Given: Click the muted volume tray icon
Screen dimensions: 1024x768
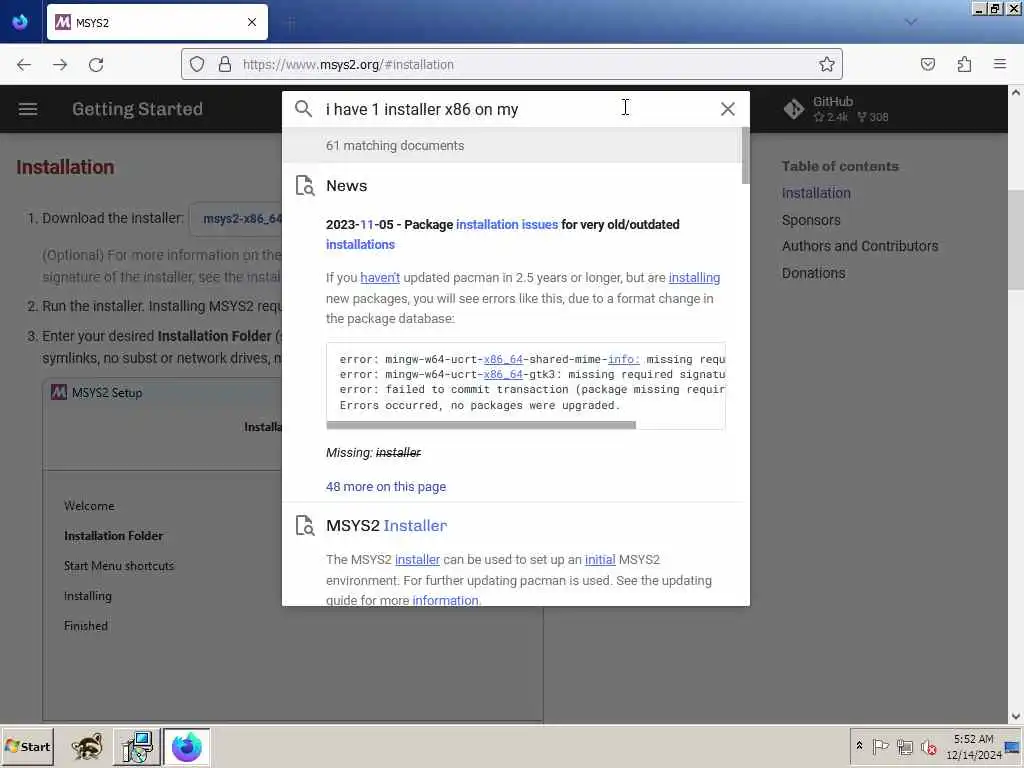Looking at the screenshot, I should [x=928, y=746].
